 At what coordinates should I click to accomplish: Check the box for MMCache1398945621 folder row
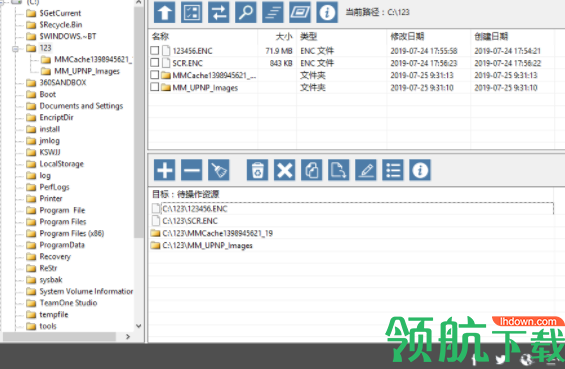155,75
